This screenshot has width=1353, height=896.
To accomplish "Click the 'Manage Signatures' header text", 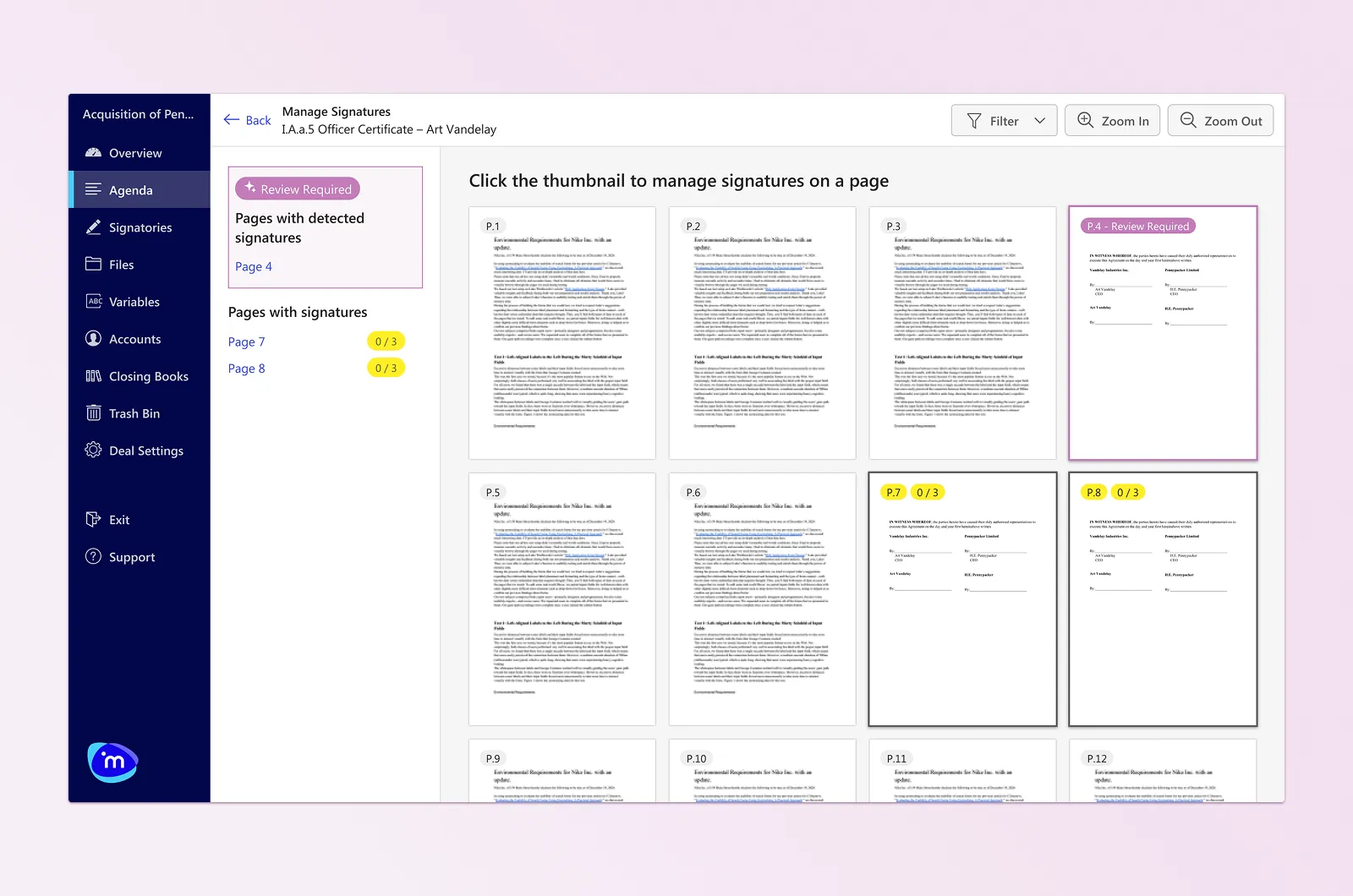I will pos(337,112).
